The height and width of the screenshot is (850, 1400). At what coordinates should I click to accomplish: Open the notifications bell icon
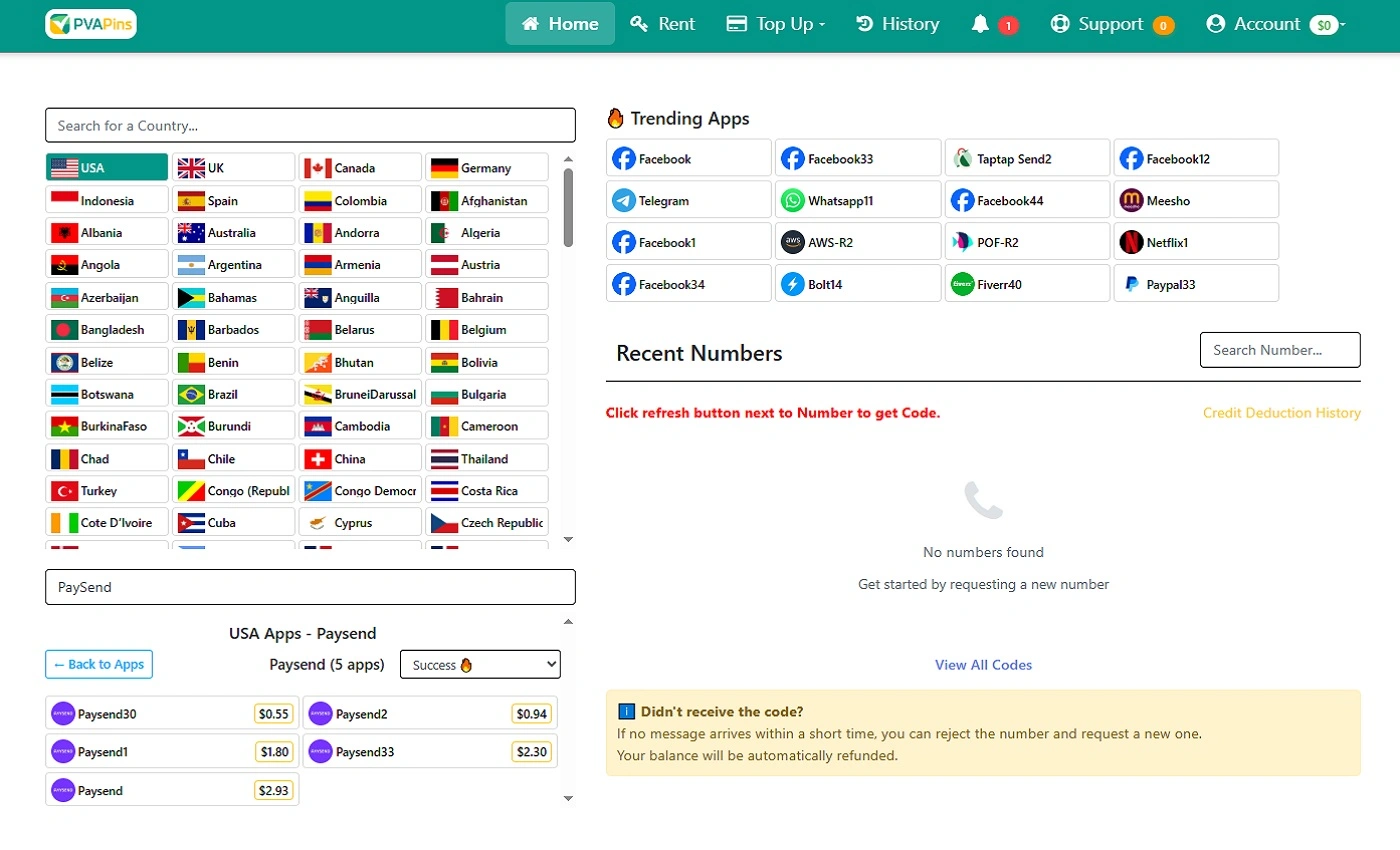click(980, 24)
